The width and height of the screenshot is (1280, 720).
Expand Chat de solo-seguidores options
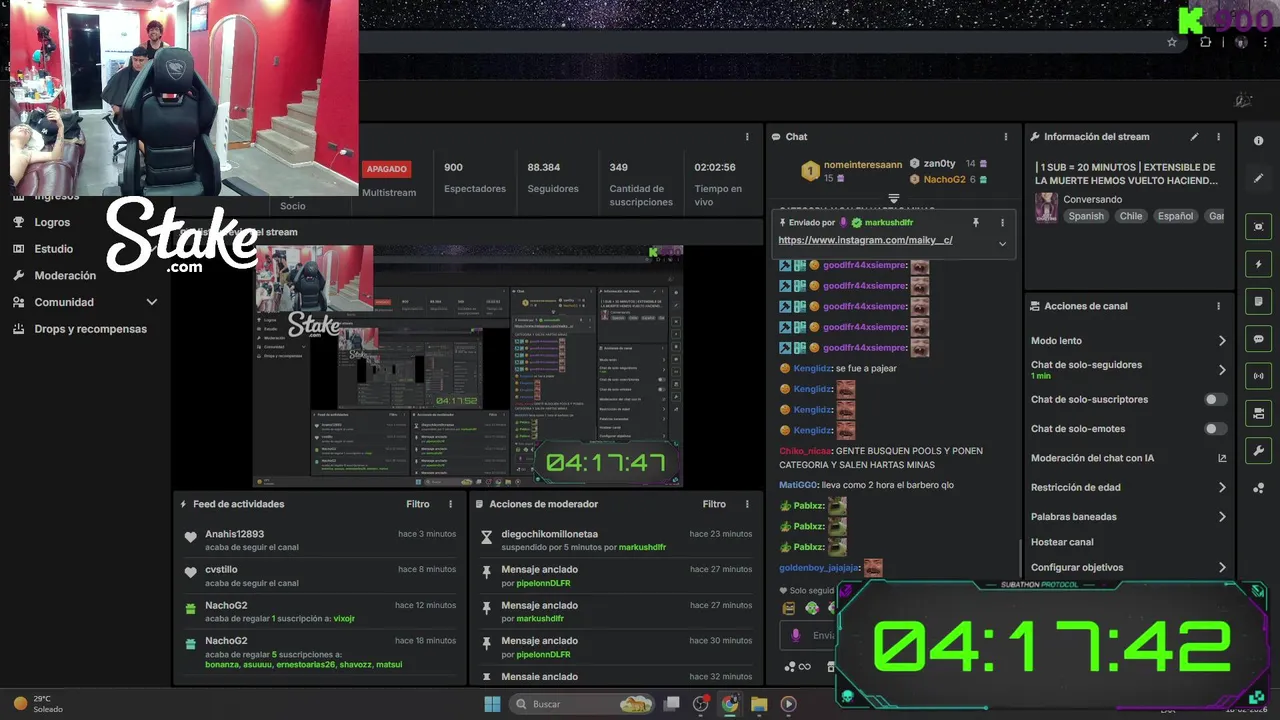click(1221, 370)
